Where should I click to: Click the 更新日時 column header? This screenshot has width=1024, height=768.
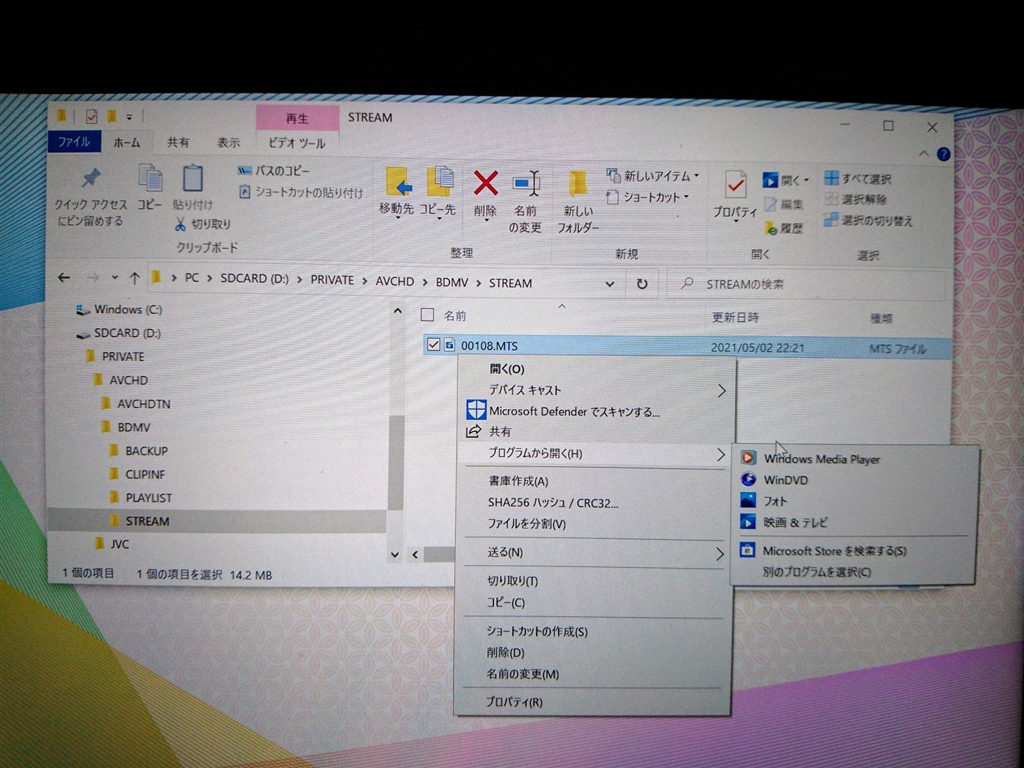coord(735,317)
